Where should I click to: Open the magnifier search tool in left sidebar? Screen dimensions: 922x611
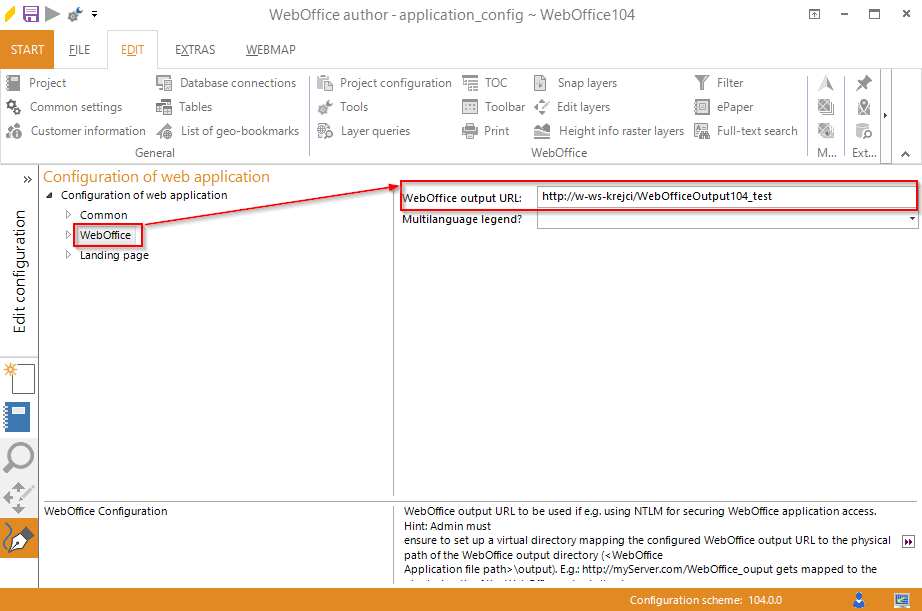coord(19,457)
